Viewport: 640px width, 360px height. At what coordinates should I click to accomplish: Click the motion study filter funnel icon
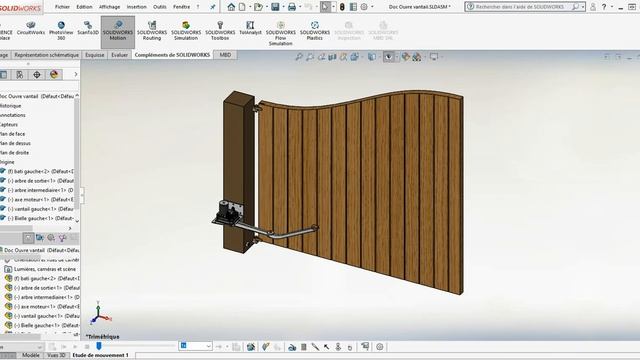pyautogui.click(x=62, y=238)
